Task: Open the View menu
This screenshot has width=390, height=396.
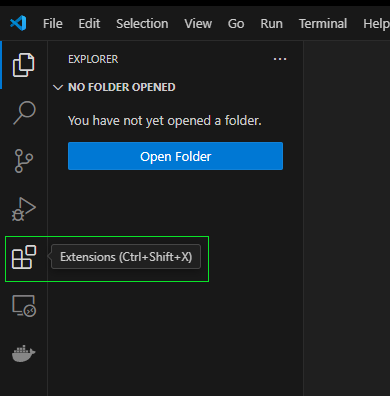Action: coord(198,24)
